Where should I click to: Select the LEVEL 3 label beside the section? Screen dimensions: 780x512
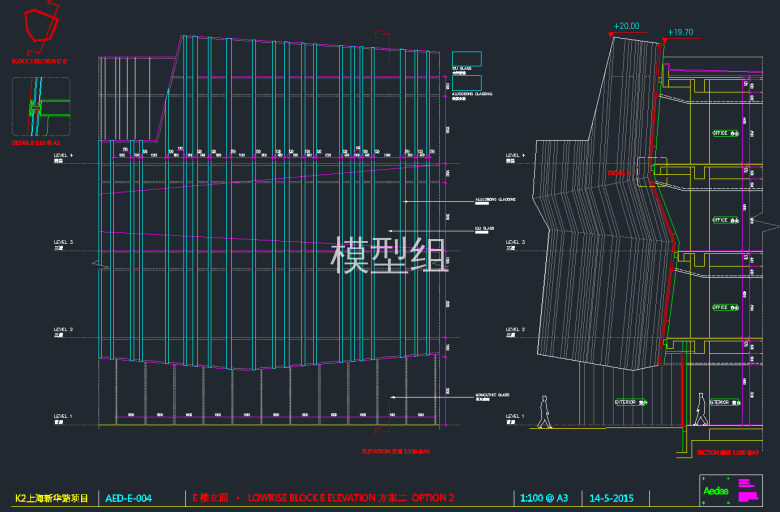515,245
